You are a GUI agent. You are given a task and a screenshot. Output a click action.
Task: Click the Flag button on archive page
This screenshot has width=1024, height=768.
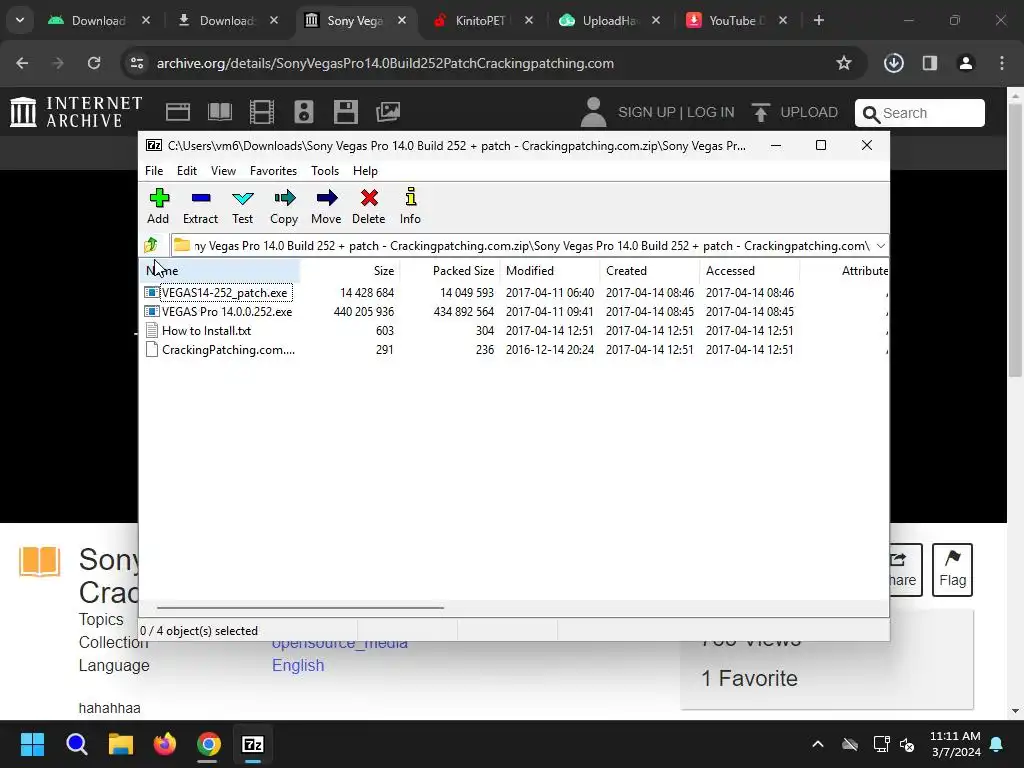tap(952, 569)
